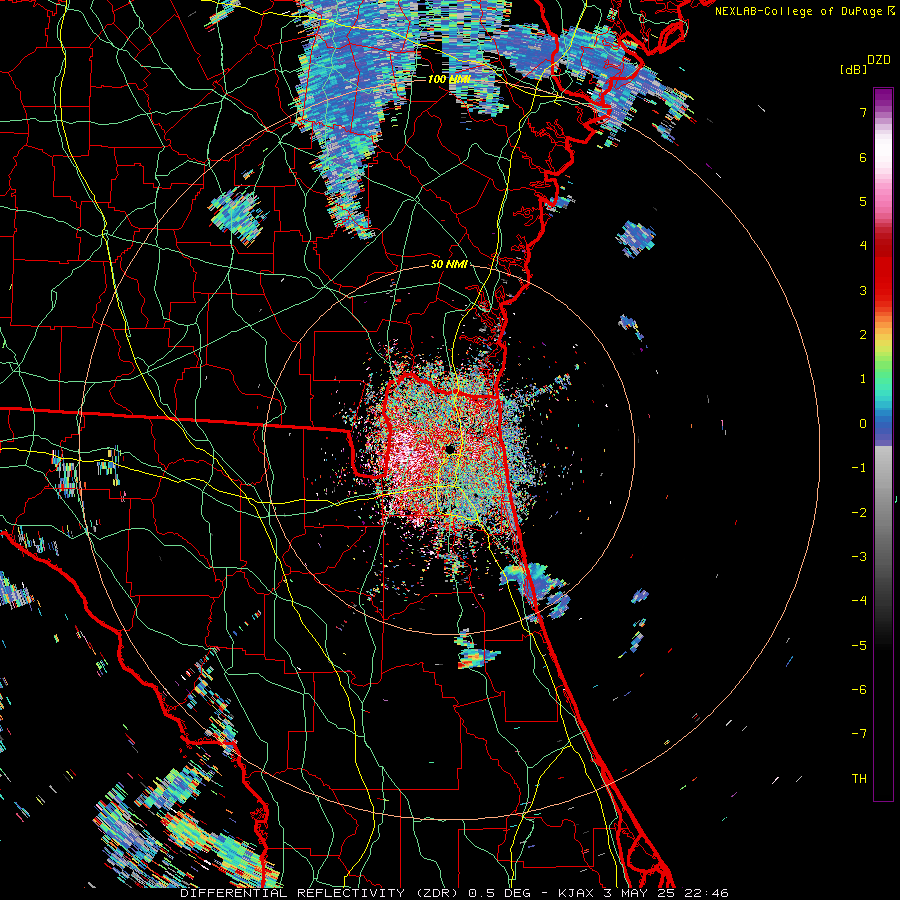Select the 0 value on the color scale
The height and width of the screenshot is (900, 900).
[x=863, y=424]
